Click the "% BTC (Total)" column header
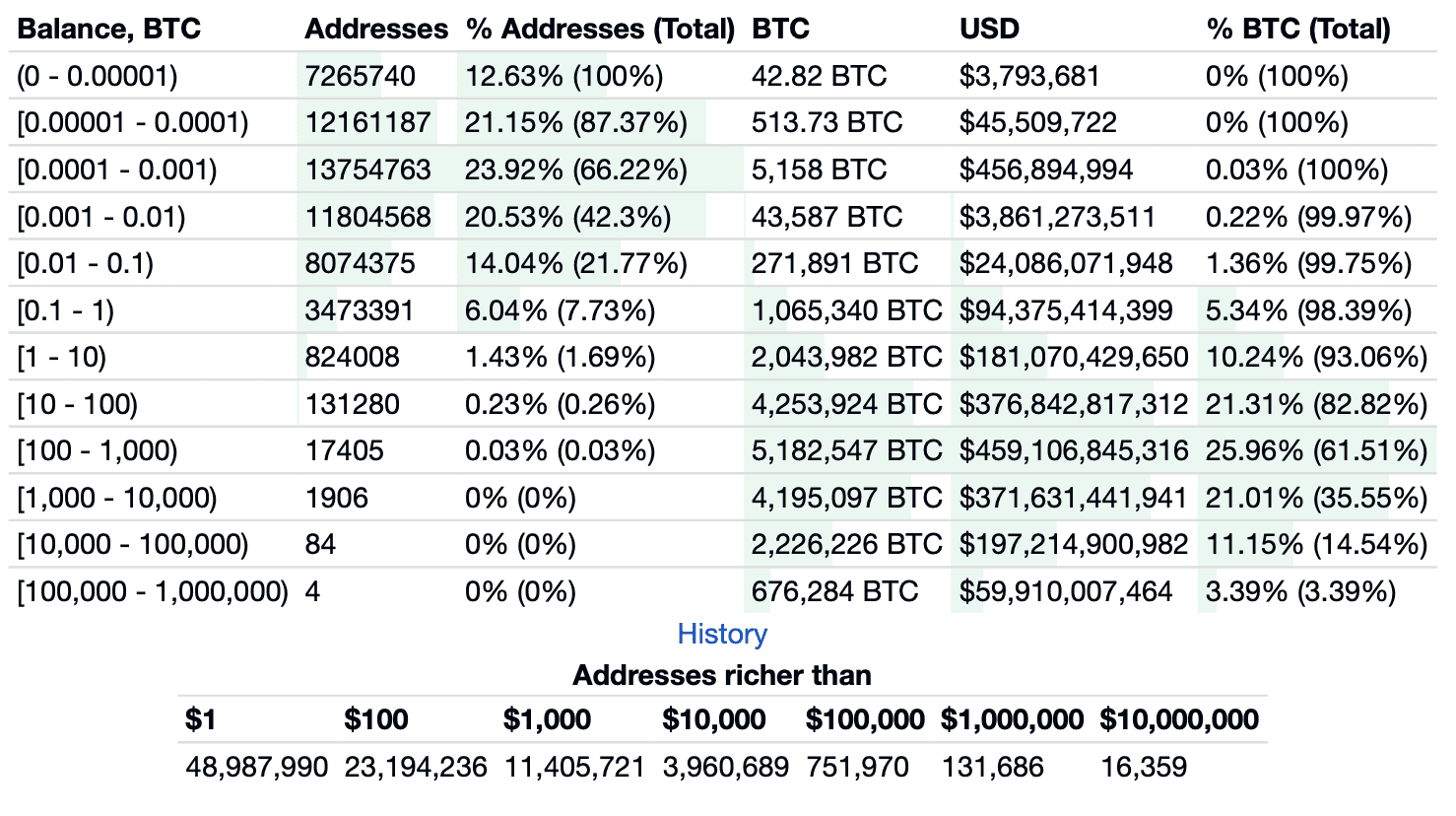Viewport: 1456px width, 816px height. coord(1297,29)
